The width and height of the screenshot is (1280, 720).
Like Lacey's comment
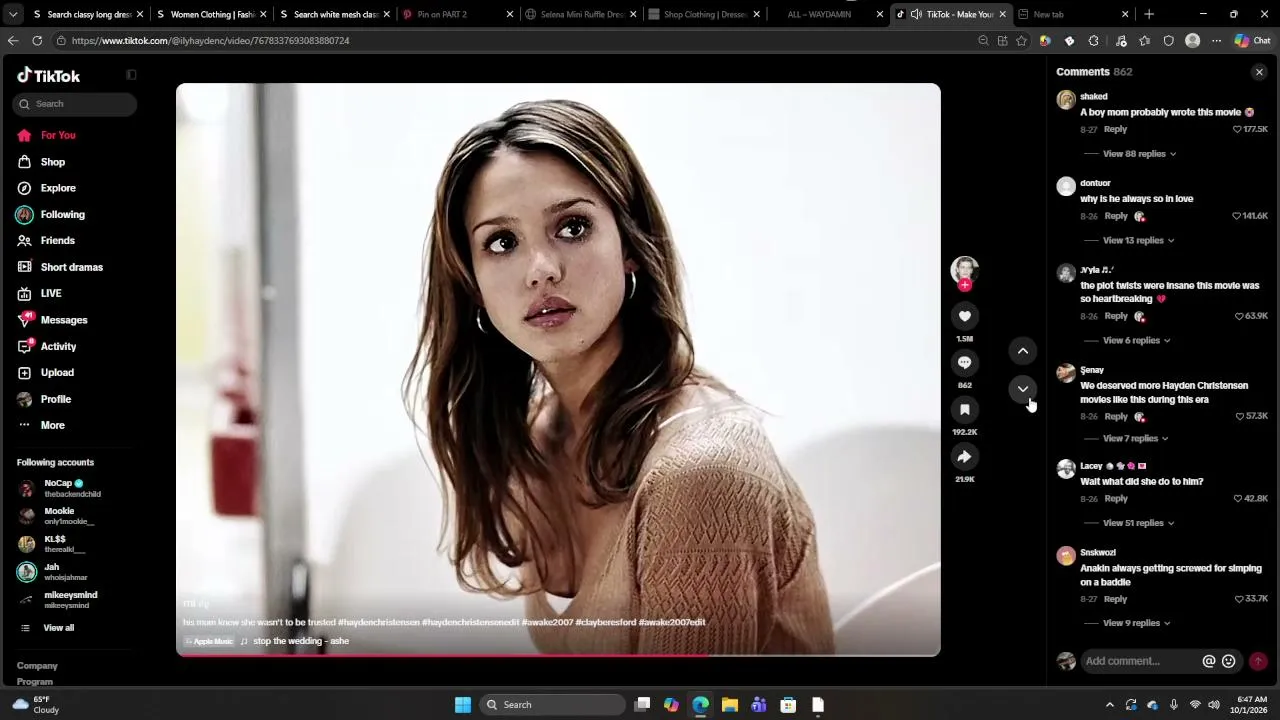tap(1238, 498)
